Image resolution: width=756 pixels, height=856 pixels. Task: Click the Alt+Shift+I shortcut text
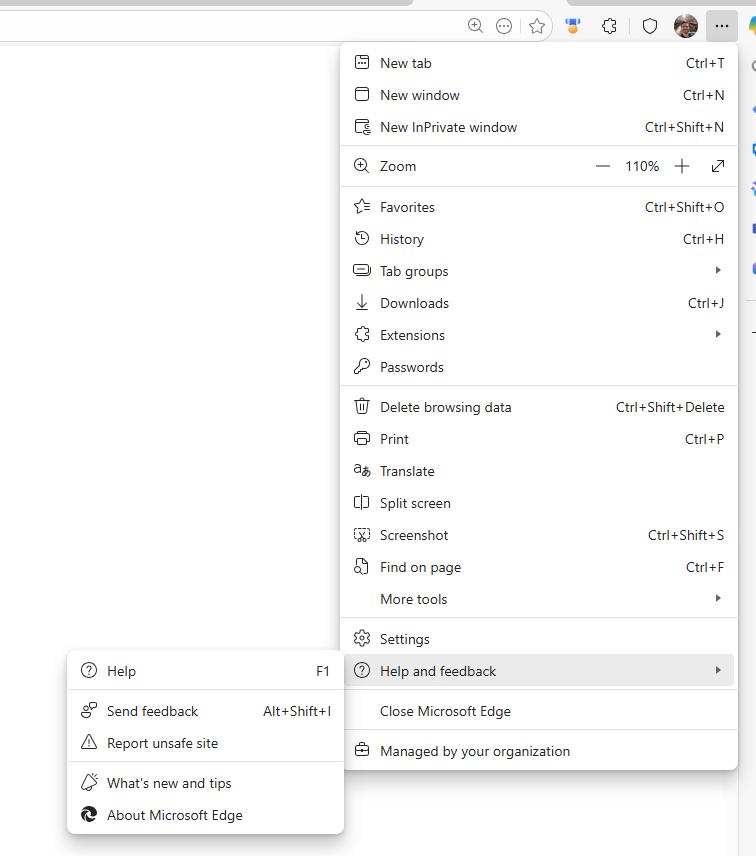click(297, 711)
